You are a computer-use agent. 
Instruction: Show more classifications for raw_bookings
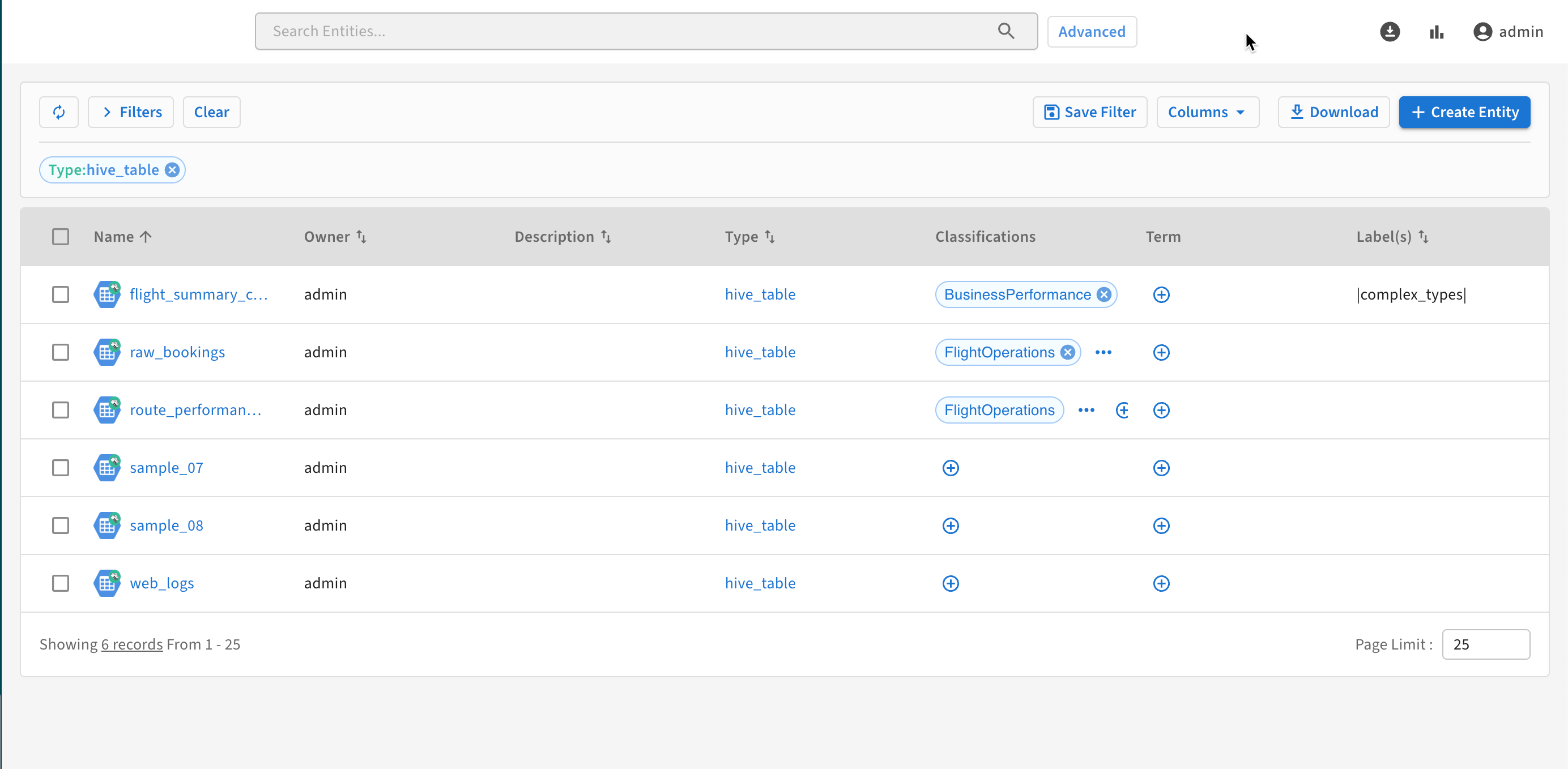pyautogui.click(x=1103, y=352)
